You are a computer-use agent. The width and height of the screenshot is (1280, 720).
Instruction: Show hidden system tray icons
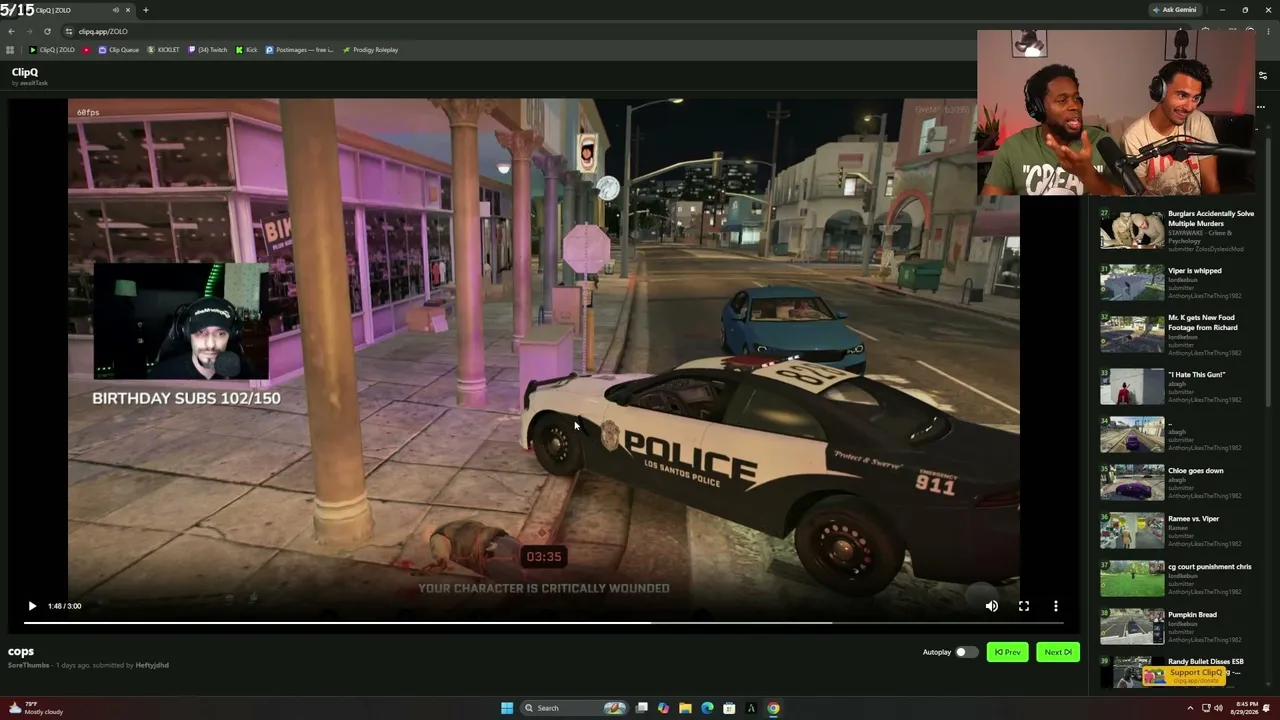pos(1190,708)
